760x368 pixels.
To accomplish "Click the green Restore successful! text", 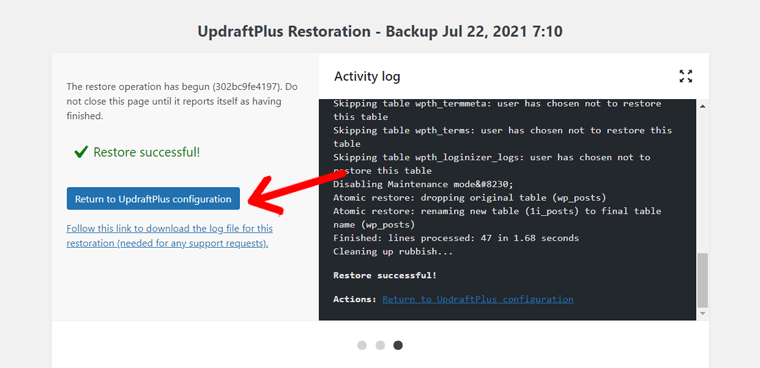I will [146, 152].
